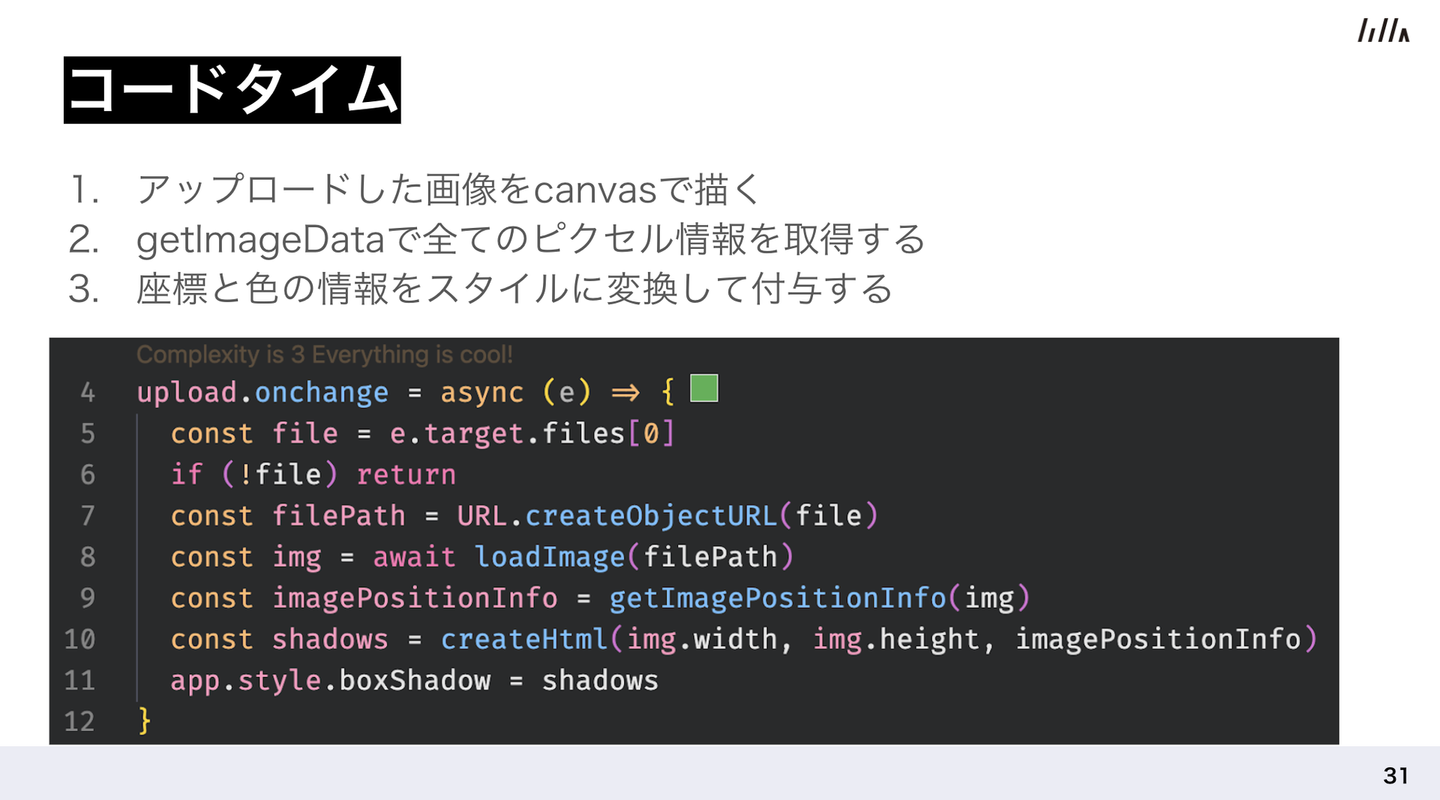Image resolution: width=1440 pixels, height=800 pixels.
Task: Click line number 10 in the code gutter
Action: [x=80, y=639]
